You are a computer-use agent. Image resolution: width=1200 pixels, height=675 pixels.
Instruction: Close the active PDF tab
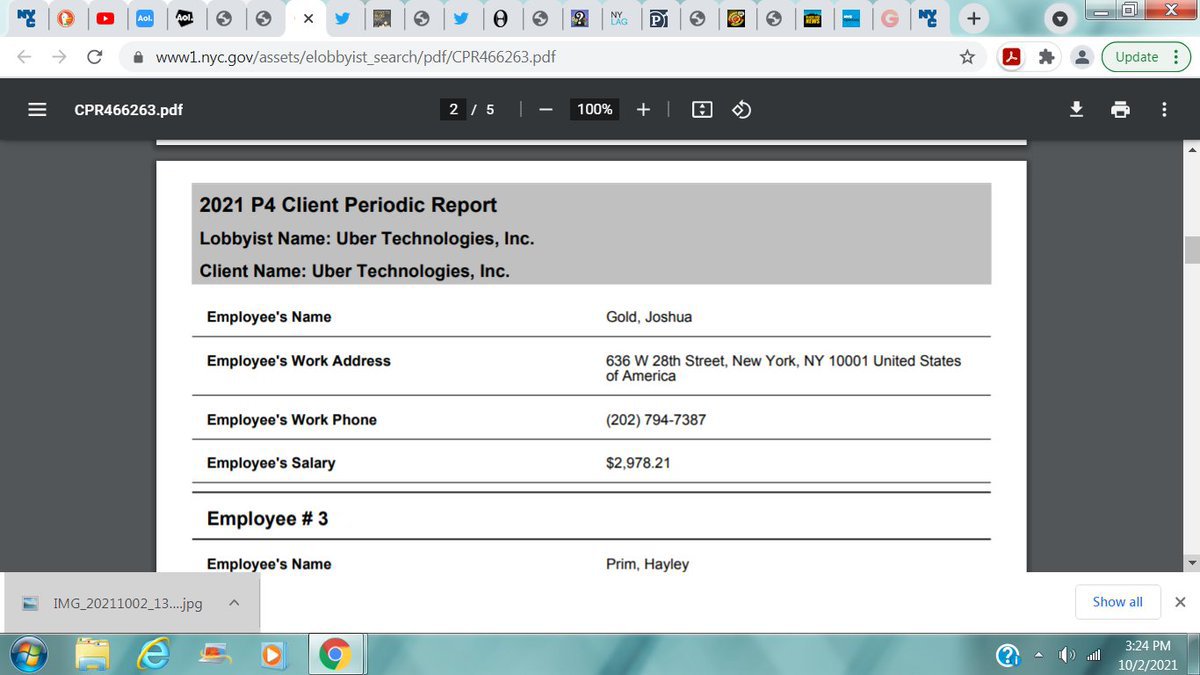coord(308,19)
